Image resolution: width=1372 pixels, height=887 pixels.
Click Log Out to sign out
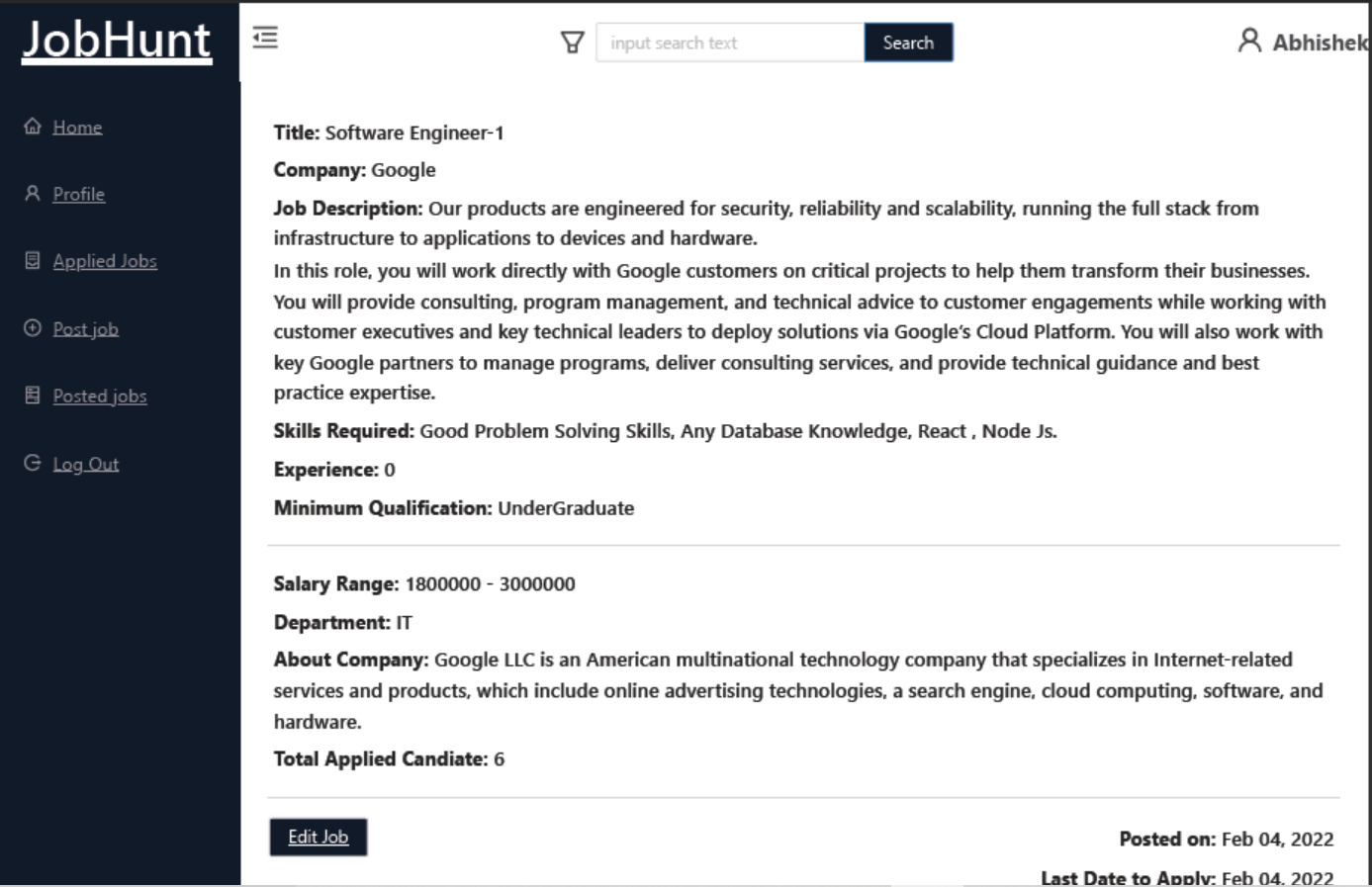click(x=87, y=463)
